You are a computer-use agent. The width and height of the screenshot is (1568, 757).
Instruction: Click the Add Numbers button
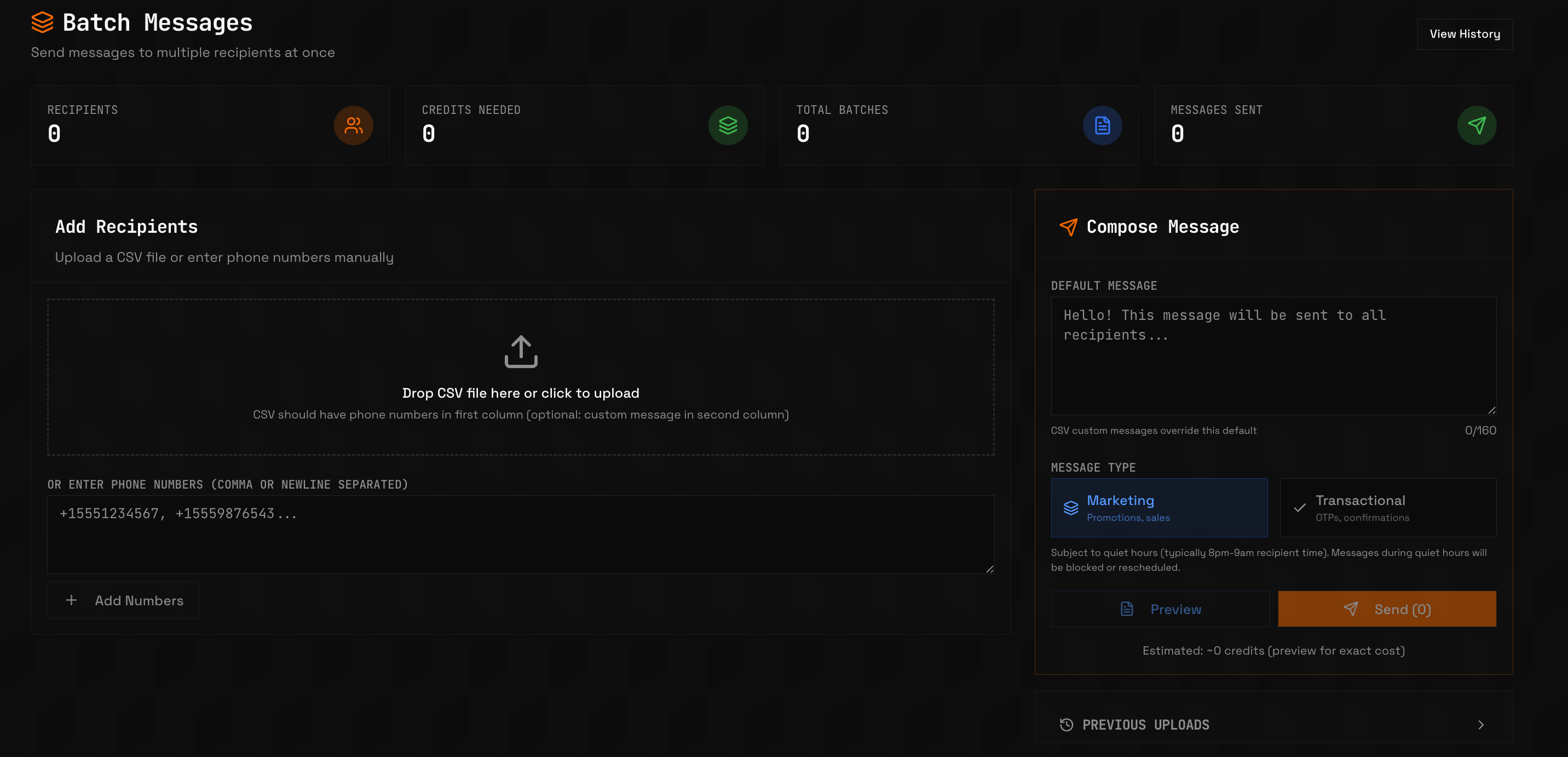pos(124,600)
